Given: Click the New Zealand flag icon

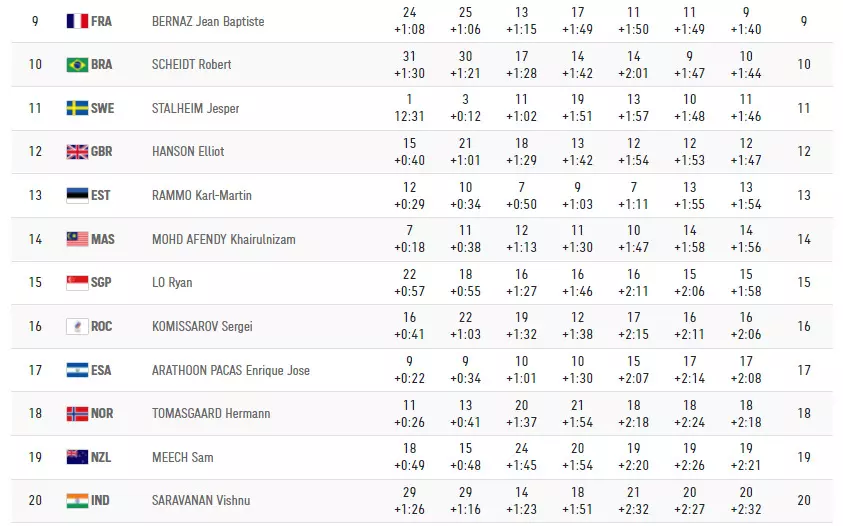Looking at the screenshot, I should point(77,457).
